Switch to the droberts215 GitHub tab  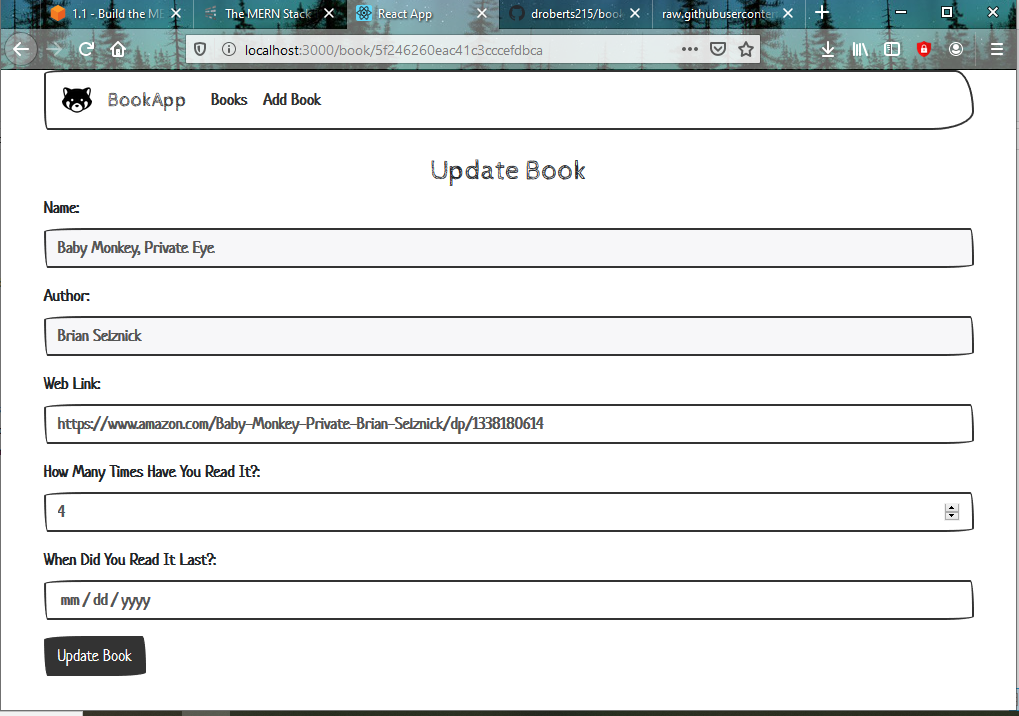pos(575,14)
